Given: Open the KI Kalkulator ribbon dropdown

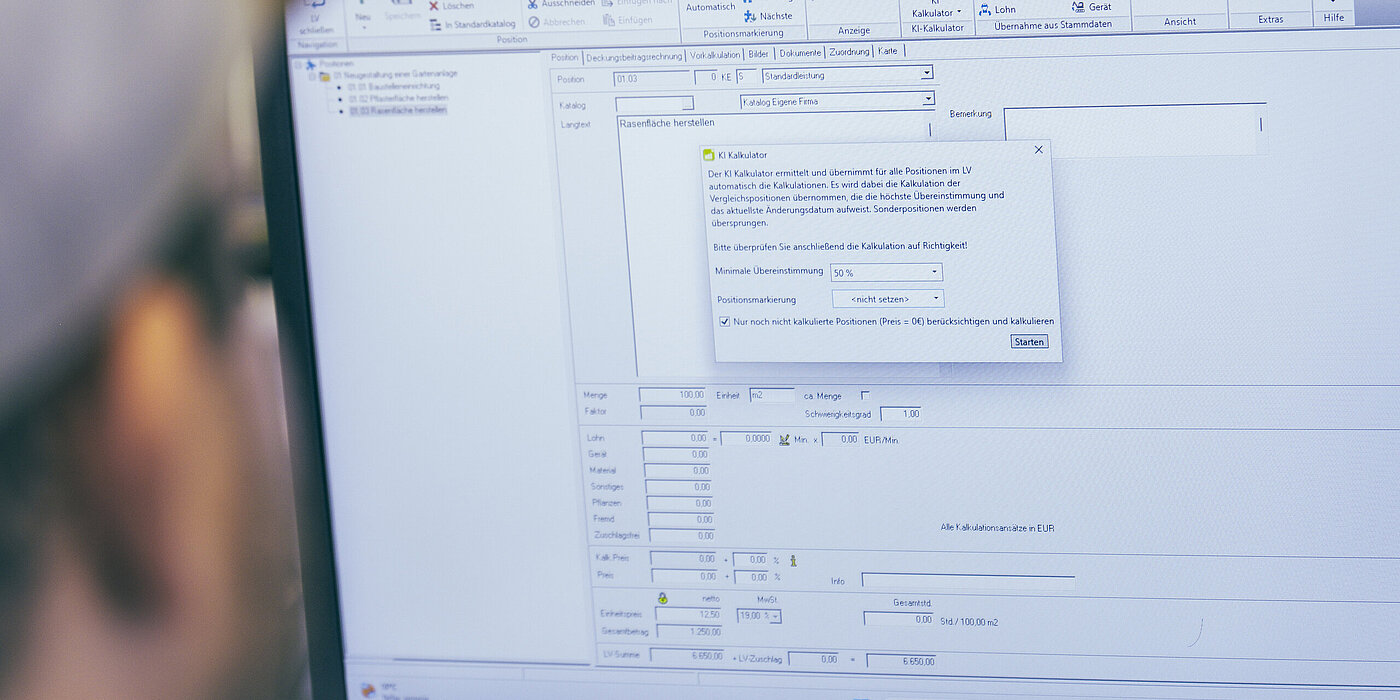Looking at the screenshot, I should coord(937,12).
